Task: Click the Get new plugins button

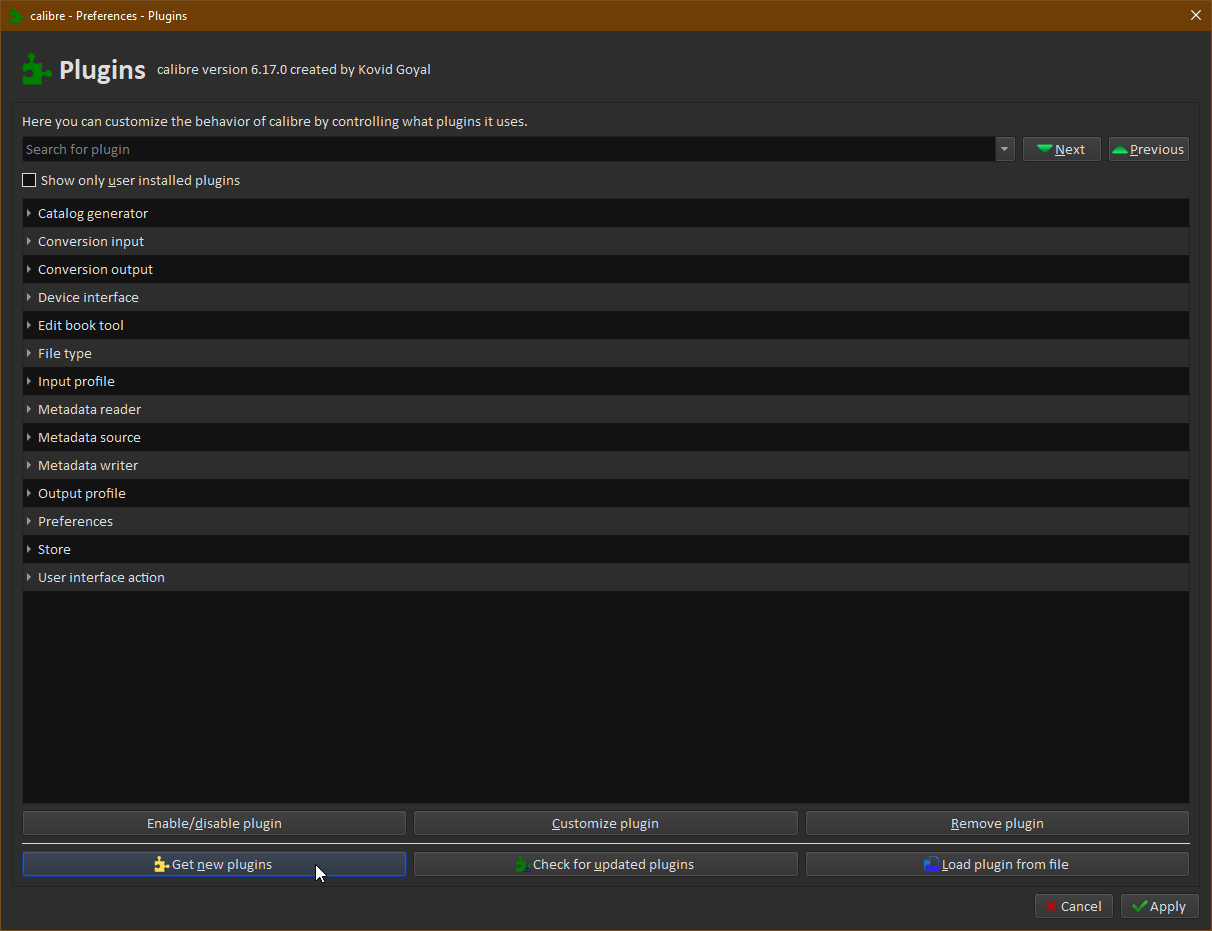Action: (214, 864)
